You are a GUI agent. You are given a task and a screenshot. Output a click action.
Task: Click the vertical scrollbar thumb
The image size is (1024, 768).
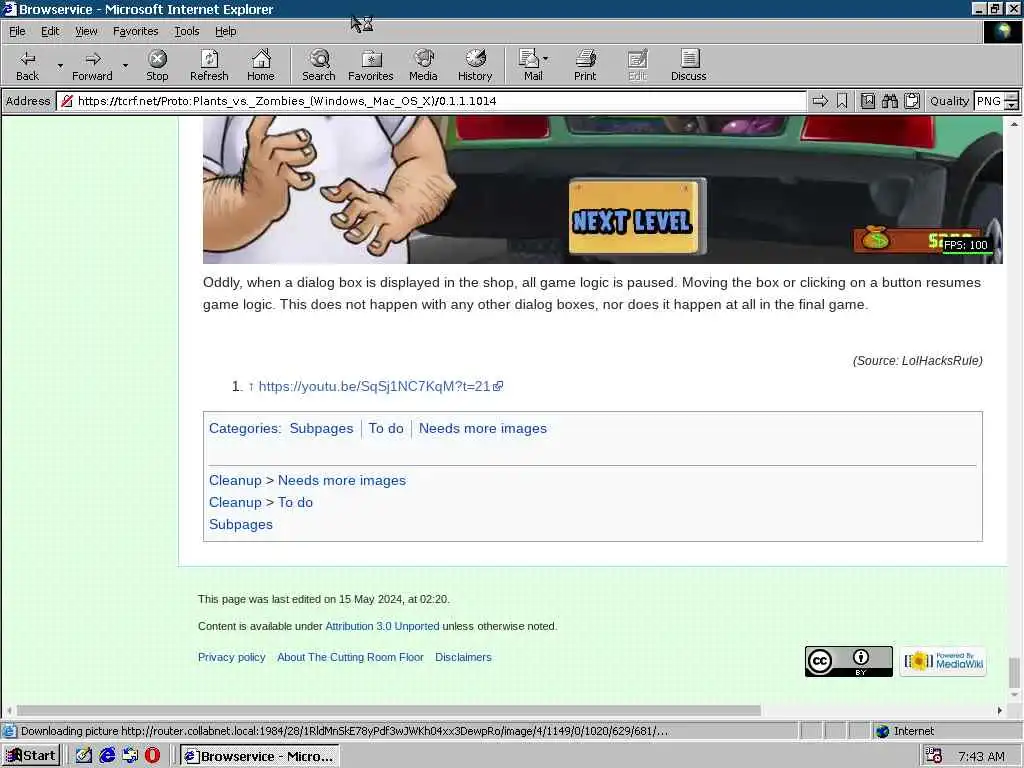pyautogui.click(x=1014, y=673)
